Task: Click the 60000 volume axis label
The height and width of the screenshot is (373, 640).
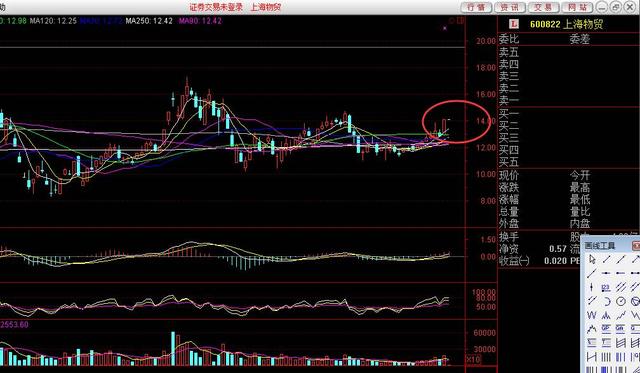Action: (484, 333)
